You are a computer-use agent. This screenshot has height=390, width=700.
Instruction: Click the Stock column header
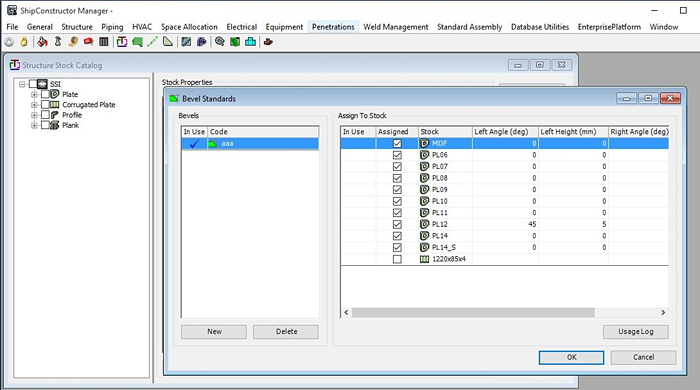445,132
